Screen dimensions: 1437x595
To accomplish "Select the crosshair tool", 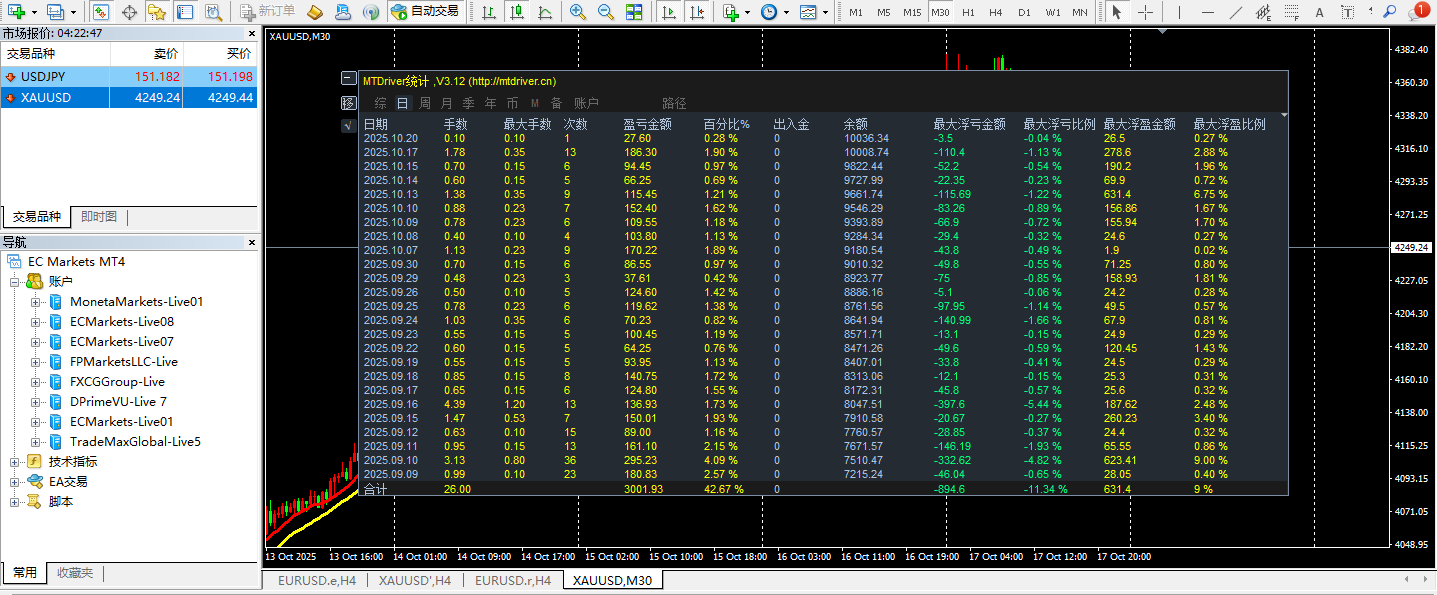I will pos(1146,12).
